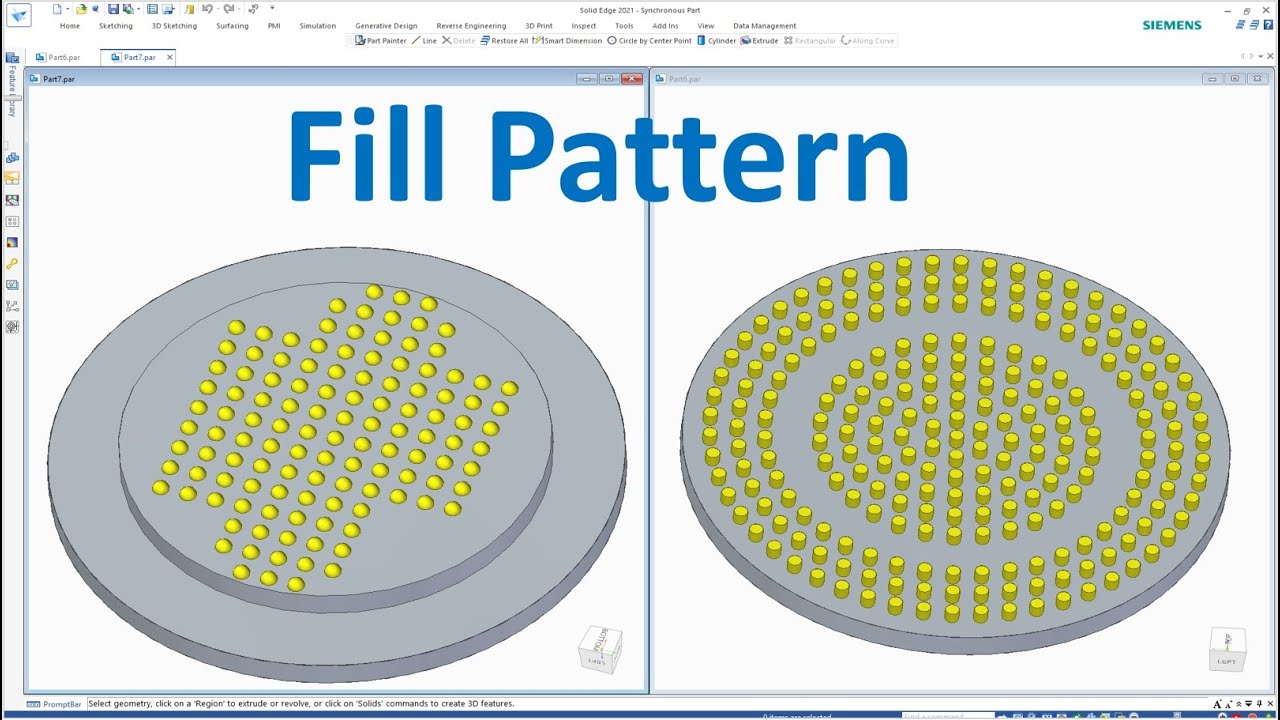Select the Cylinder tool
Viewport: 1280px width, 720px height.
pos(716,41)
